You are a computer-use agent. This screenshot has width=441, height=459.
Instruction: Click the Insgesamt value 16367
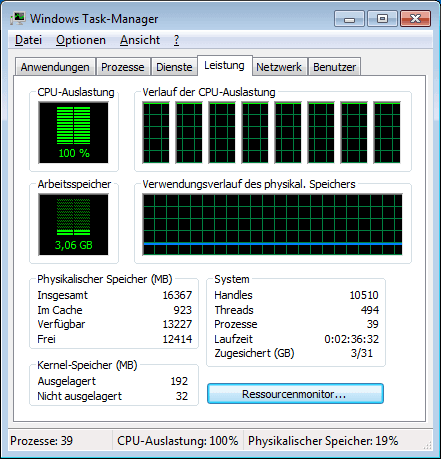[177, 295]
